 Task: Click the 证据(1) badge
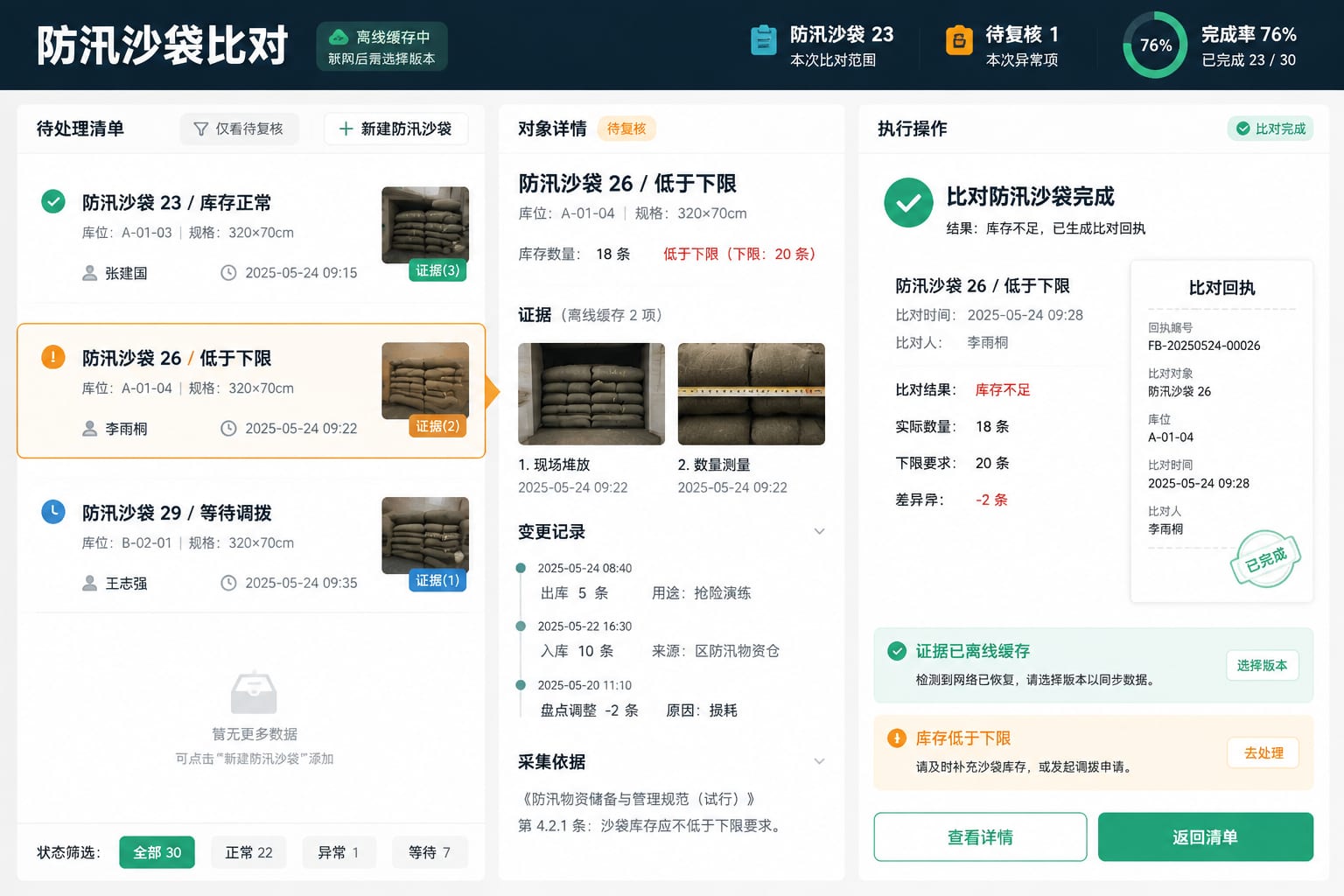click(x=437, y=580)
